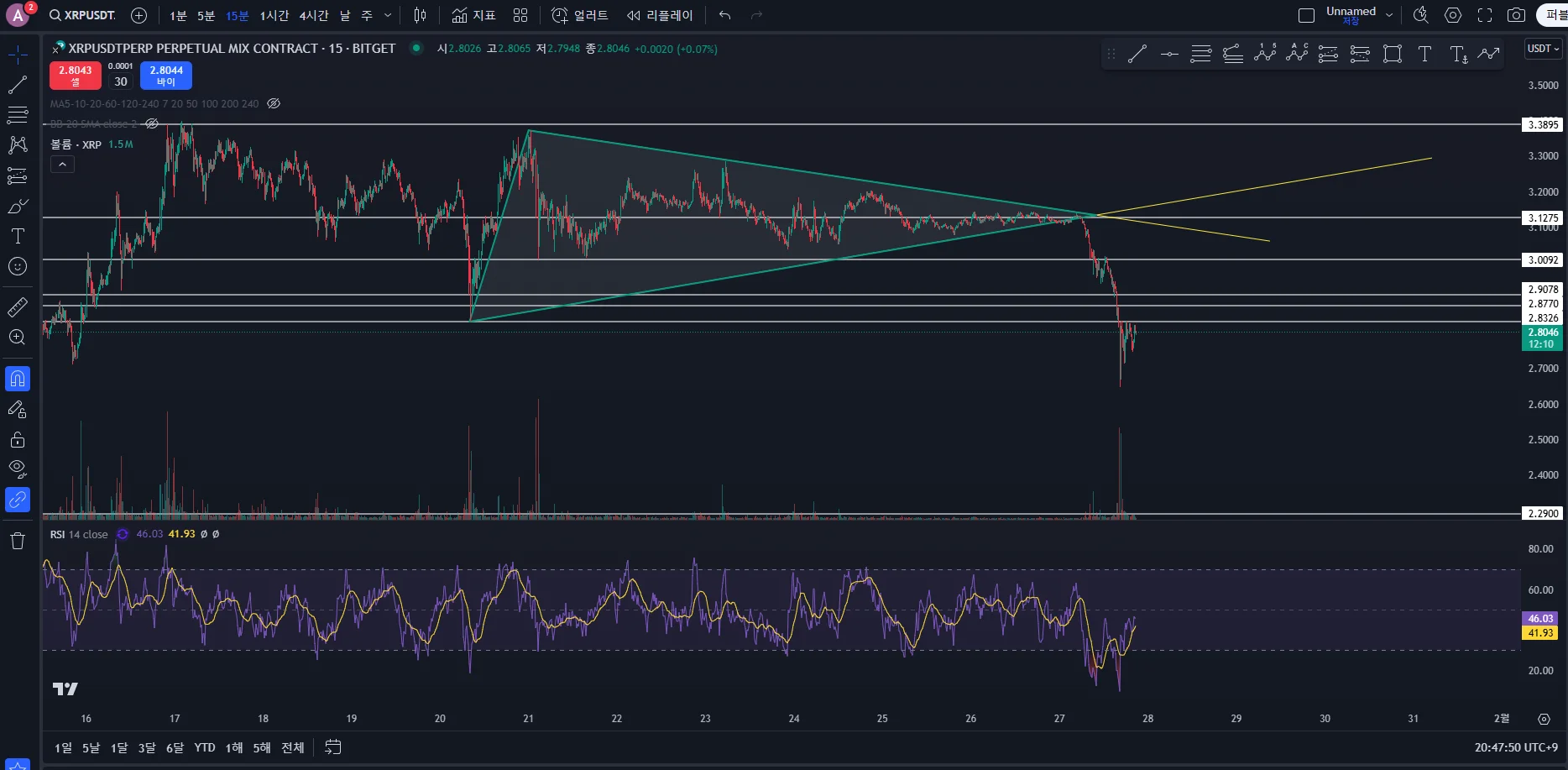This screenshot has height=770, width=1568.
Task: Open the text tool in left sidebar
Action: [17, 236]
